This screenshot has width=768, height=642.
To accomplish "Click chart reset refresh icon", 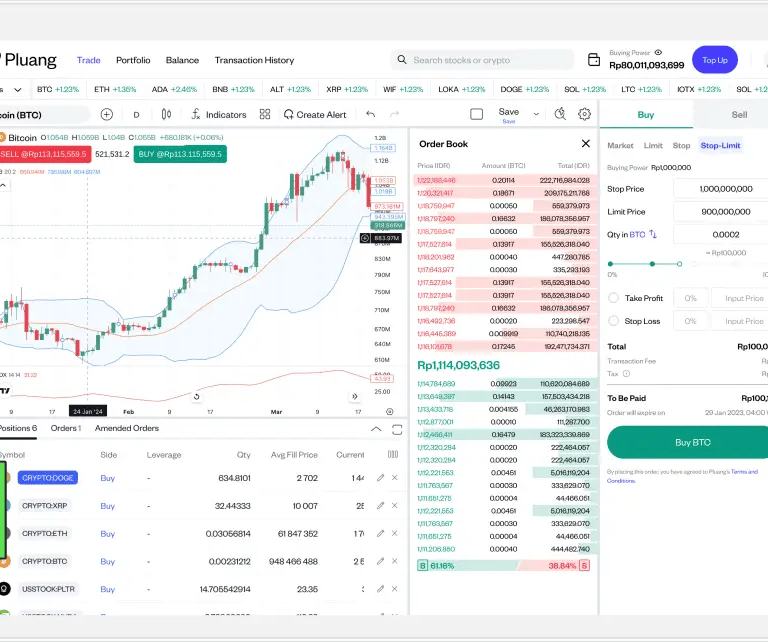I will (x=196, y=397).
